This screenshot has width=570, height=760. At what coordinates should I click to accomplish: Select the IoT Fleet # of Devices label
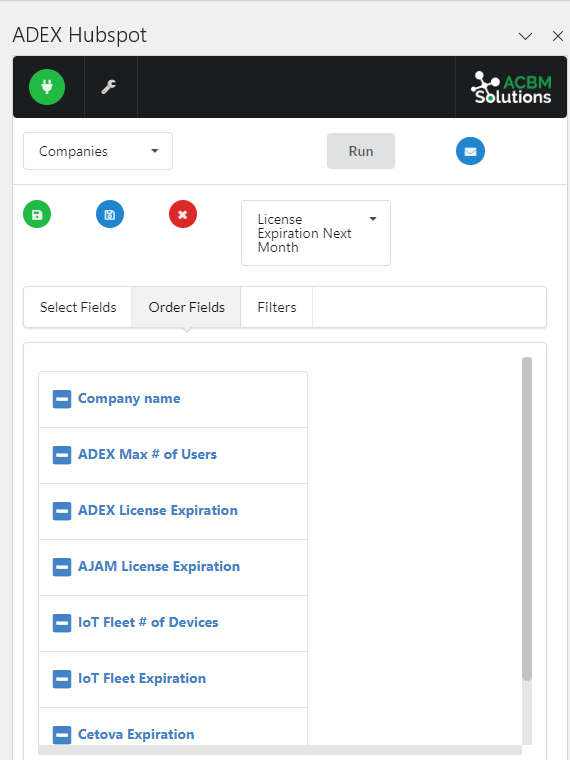coord(148,622)
